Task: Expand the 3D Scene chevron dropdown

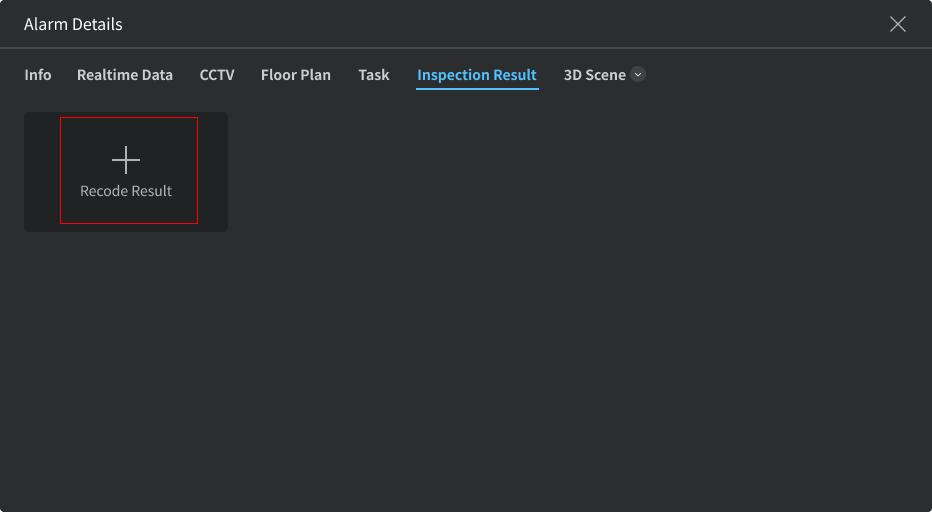Action: click(638, 75)
